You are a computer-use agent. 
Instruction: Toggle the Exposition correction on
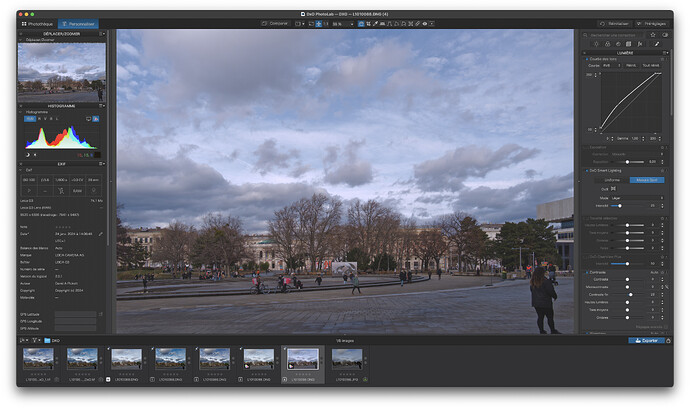pyautogui.click(x=587, y=147)
